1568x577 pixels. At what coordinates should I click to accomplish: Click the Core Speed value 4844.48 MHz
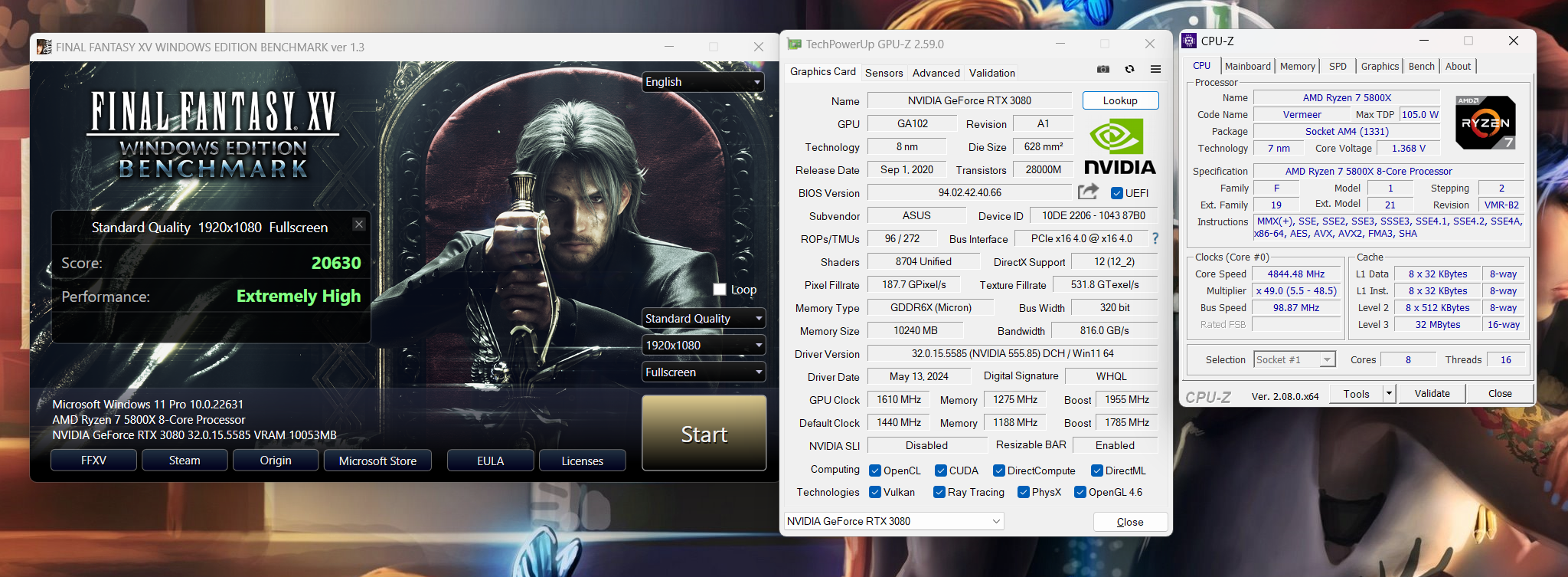pyautogui.click(x=1296, y=274)
